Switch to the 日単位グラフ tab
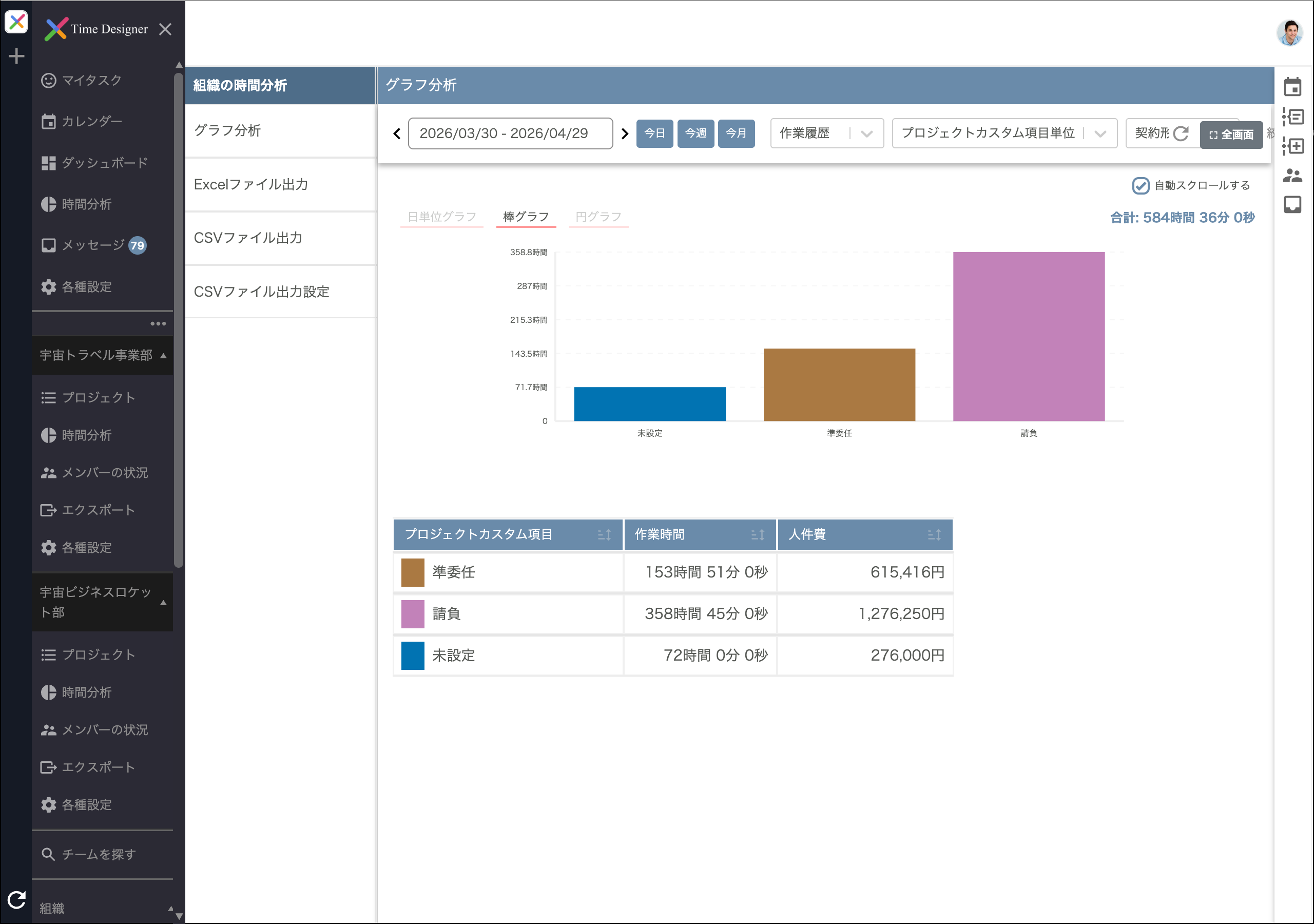 pos(442,217)
